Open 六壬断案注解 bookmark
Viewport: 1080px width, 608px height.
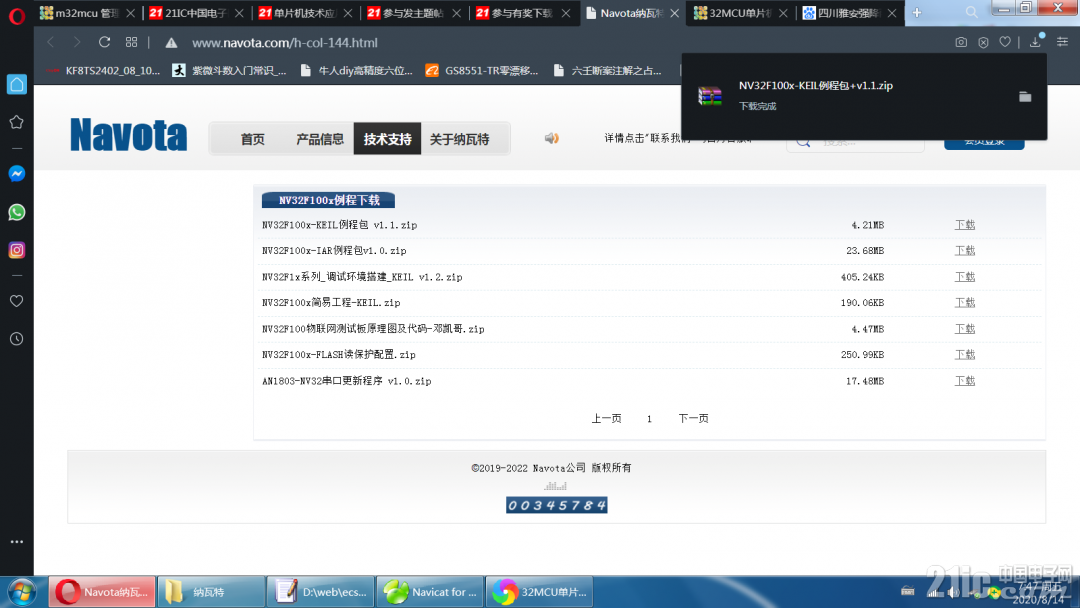point(608,70)
